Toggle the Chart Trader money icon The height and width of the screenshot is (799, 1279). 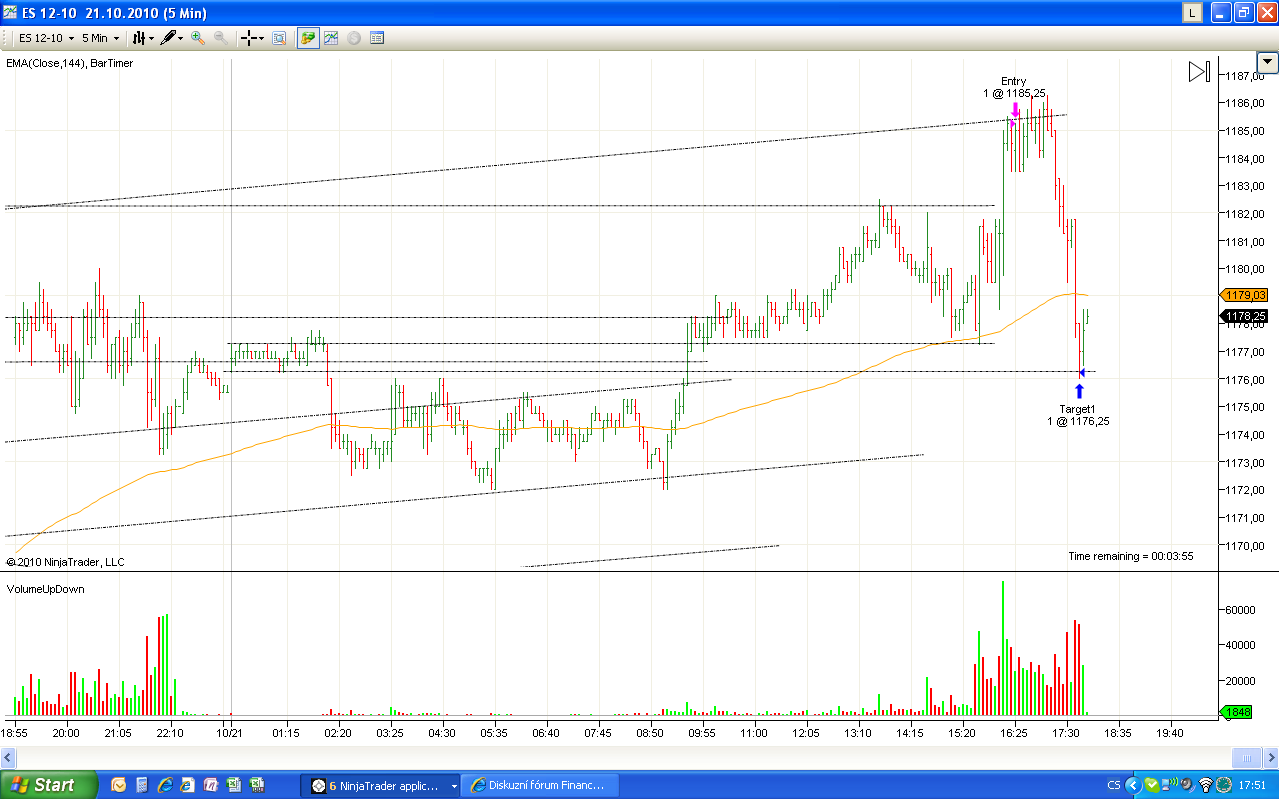(x=308, y=38)
